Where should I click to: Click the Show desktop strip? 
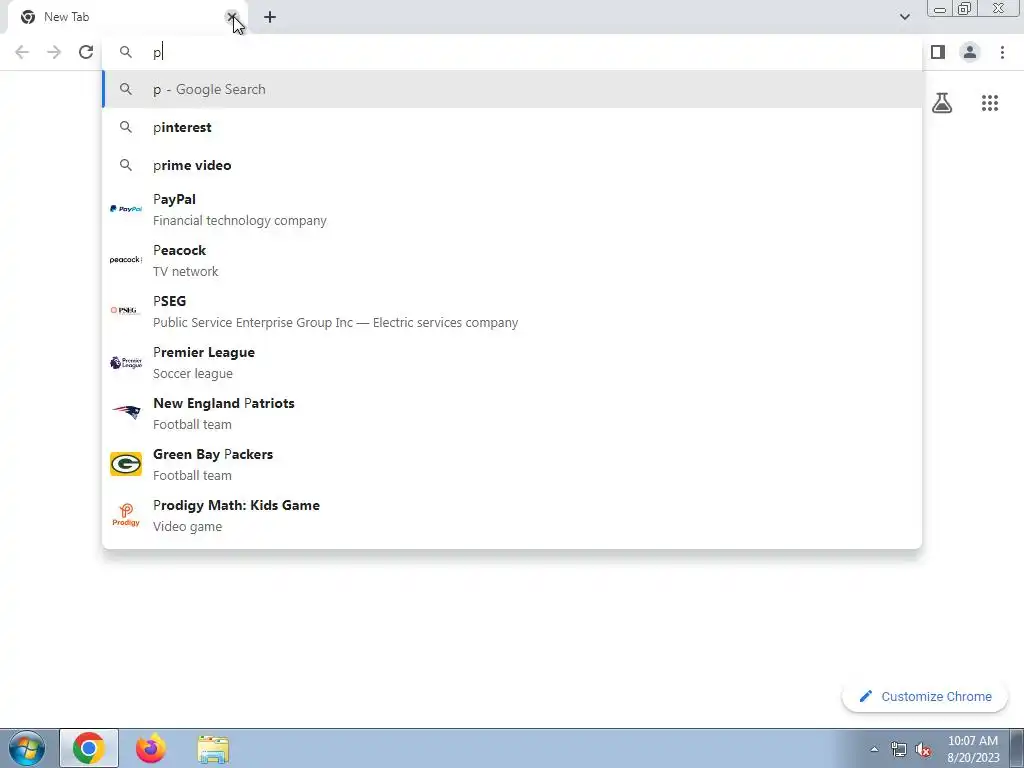(1017, 748)
